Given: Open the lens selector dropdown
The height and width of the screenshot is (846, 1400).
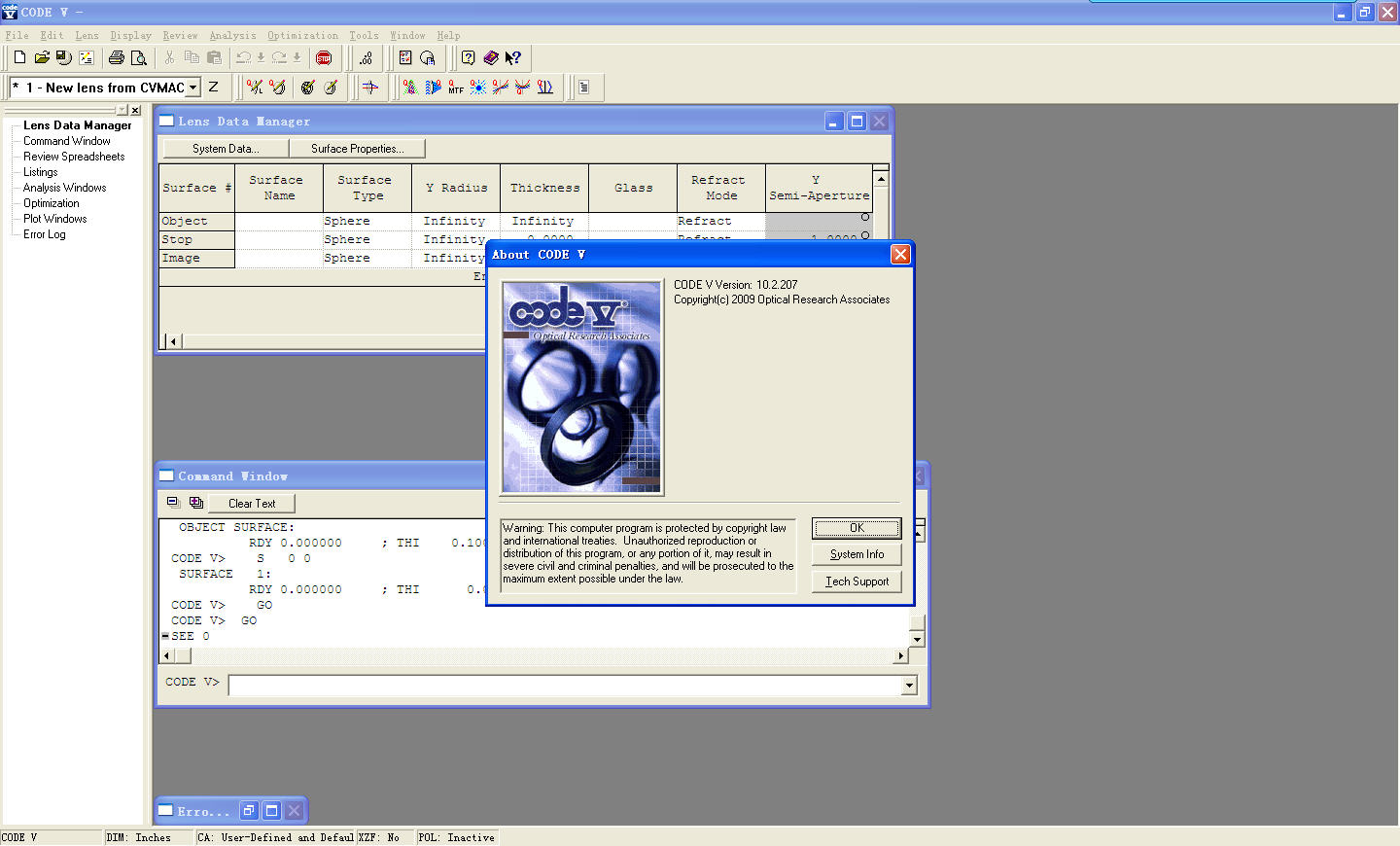Looking at the screenshot, I should tap(192, 87).
